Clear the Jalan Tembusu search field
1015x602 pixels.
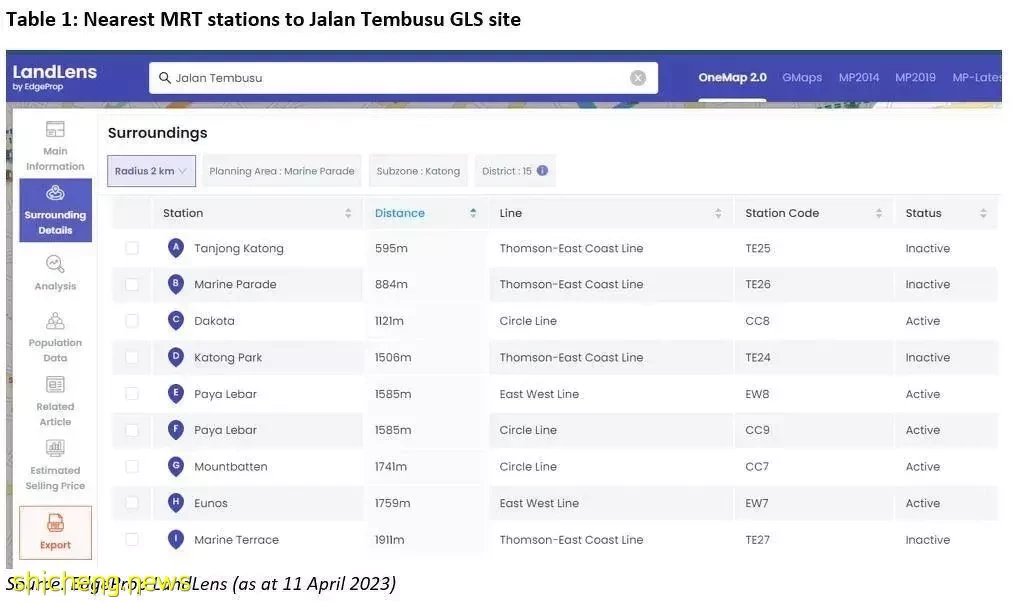638,78
